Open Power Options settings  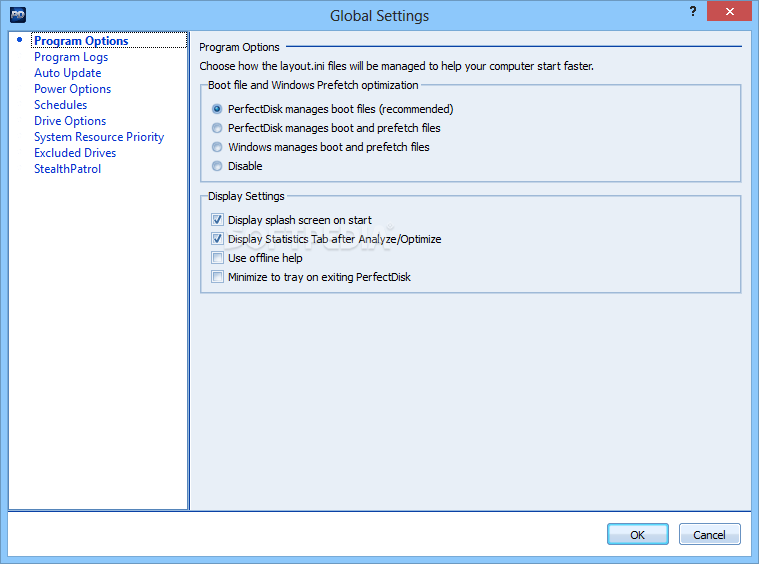(x=72, y=89)
